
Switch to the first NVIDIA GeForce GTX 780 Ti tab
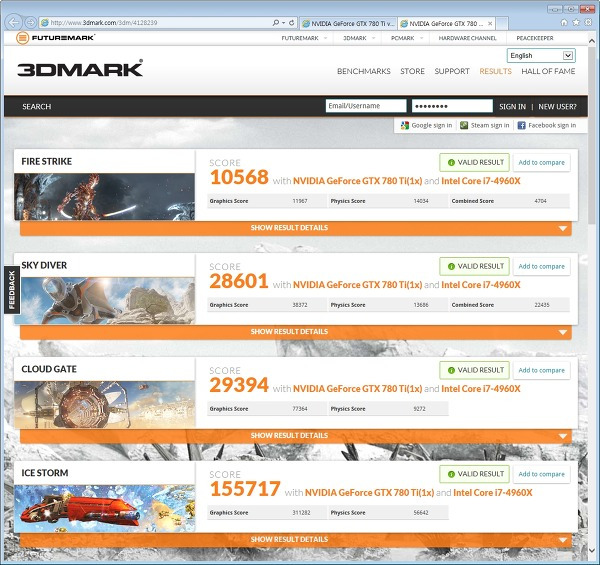coord(348,23)
